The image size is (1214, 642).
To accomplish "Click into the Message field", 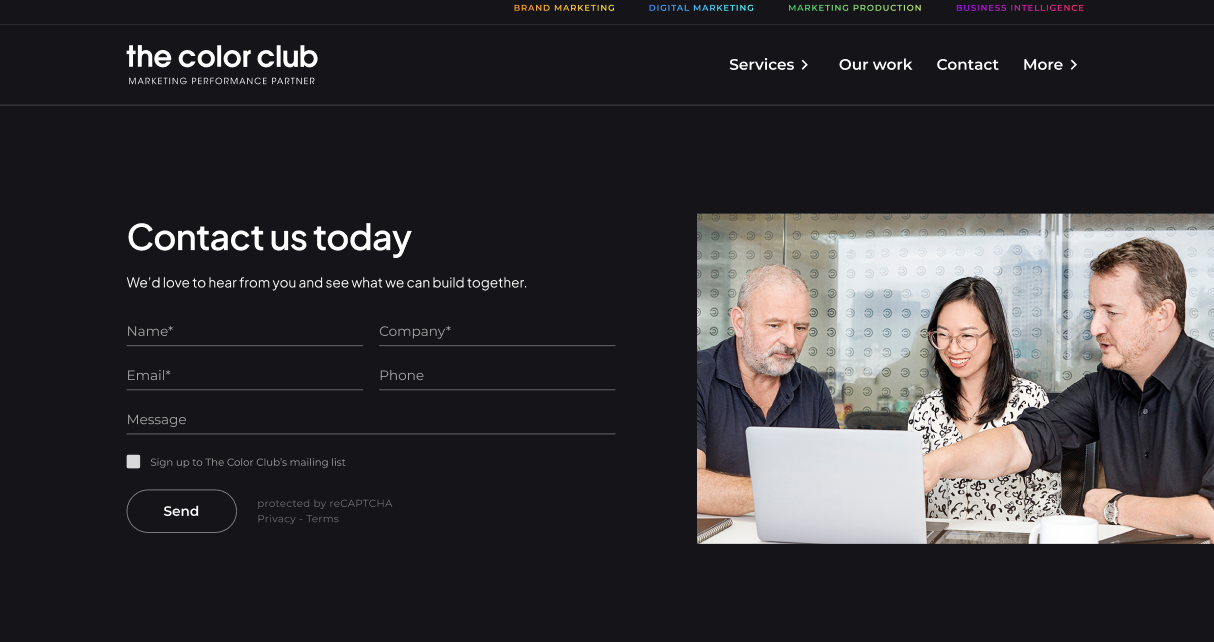I will point(371,419).
